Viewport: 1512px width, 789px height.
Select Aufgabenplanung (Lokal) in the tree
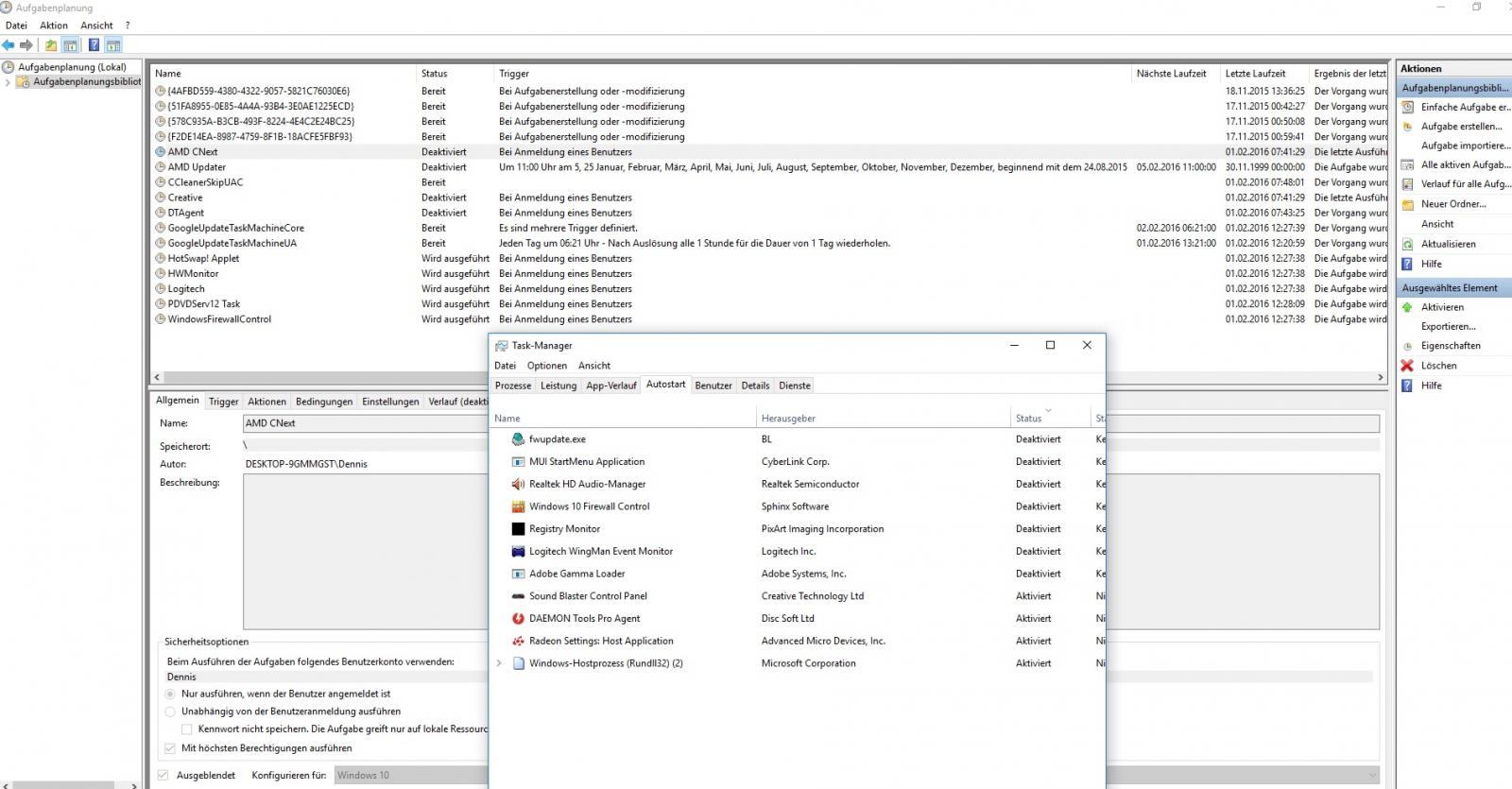[x=72, y=67]
